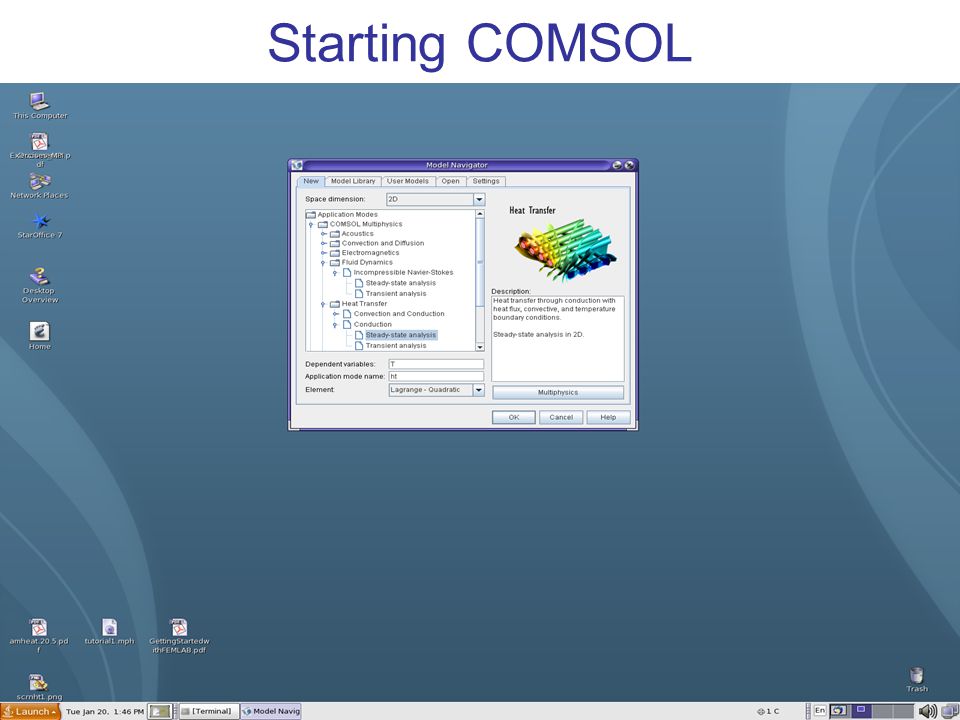
Task: Click the En keyboard layout indicator
Action: [820, 710]
